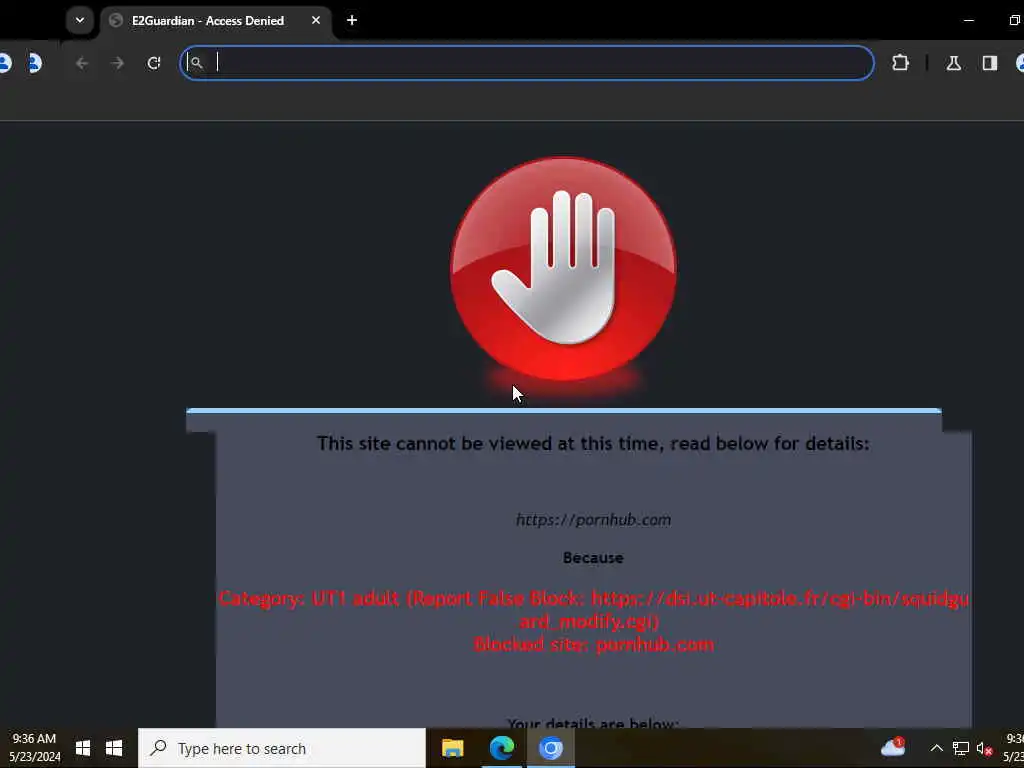
Task: Open the Extensions puzzle icon
Action: pyautogui.click(x=901, y=63)
